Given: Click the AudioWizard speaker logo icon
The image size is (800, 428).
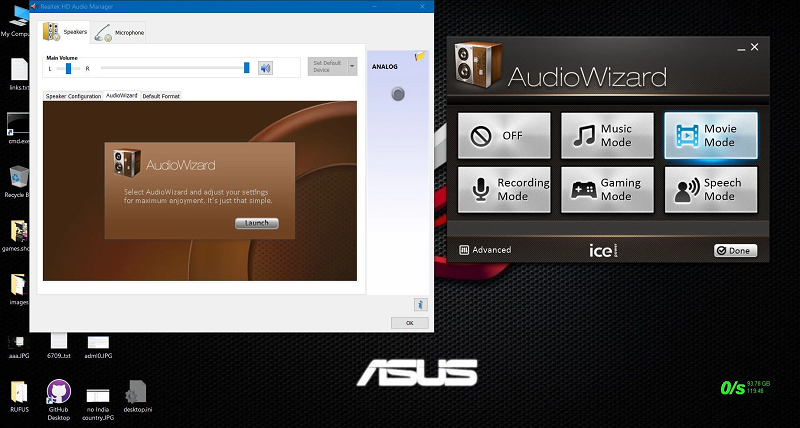Looking at the screenshot, I should coord(477,65).
